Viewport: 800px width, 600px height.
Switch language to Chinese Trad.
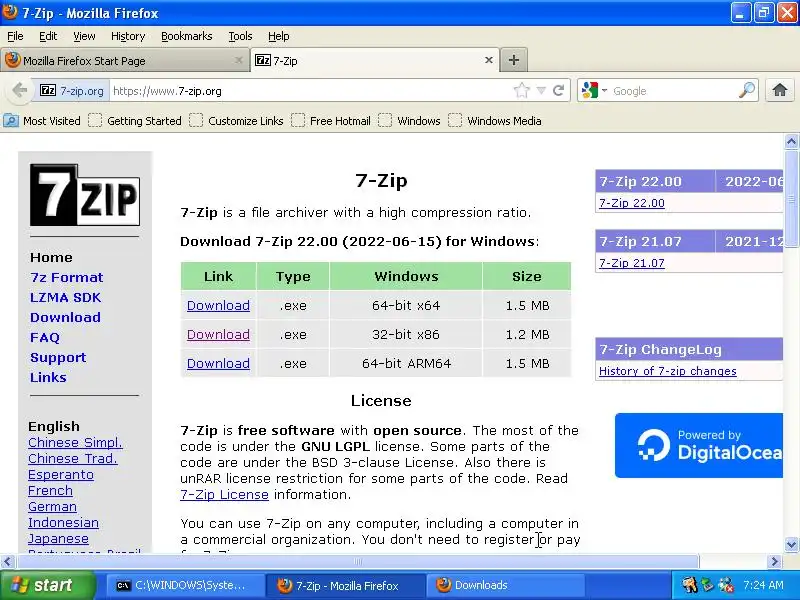click(72, 459)
